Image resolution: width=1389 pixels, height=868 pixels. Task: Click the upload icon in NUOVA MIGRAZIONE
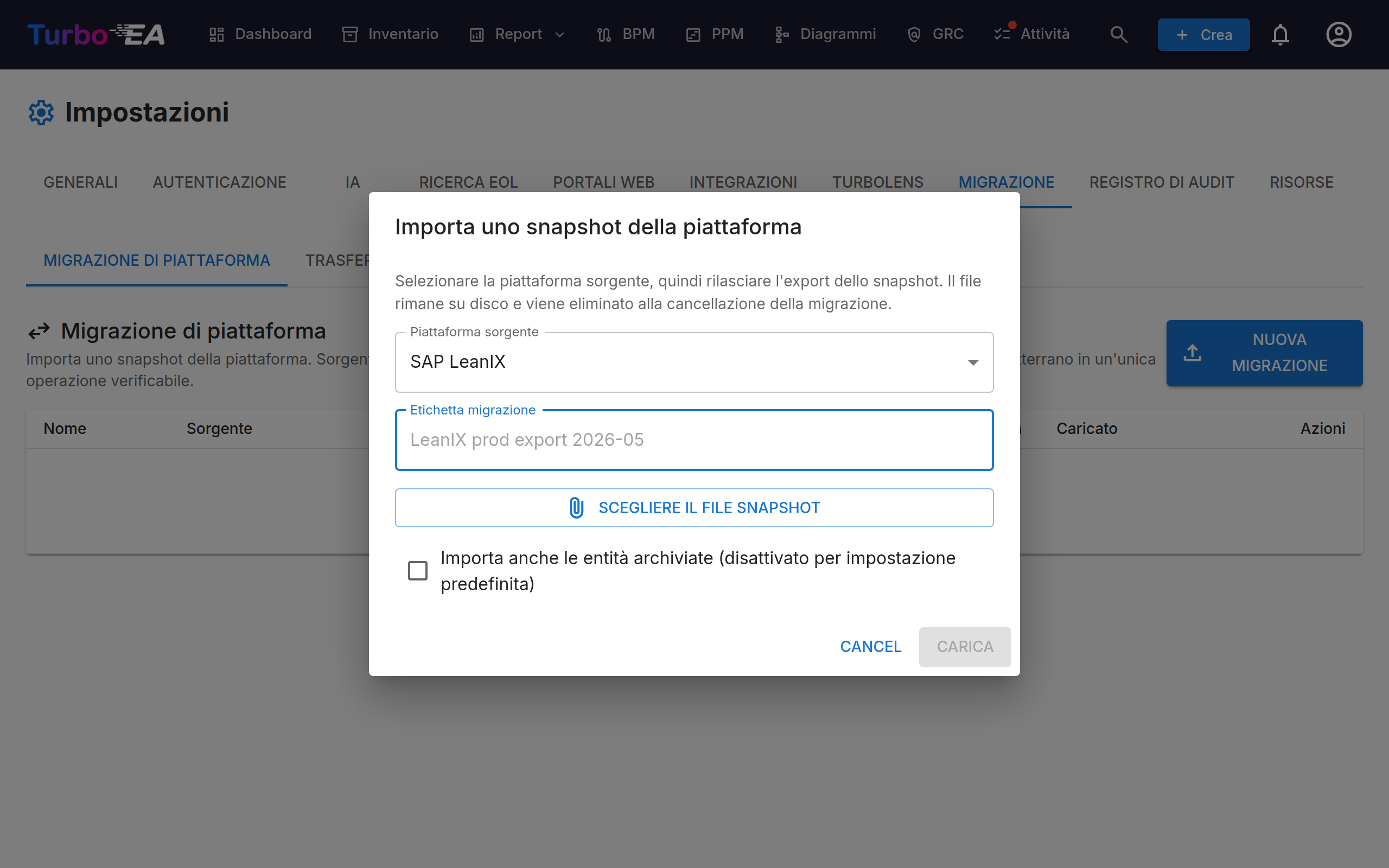point(1192,353)
